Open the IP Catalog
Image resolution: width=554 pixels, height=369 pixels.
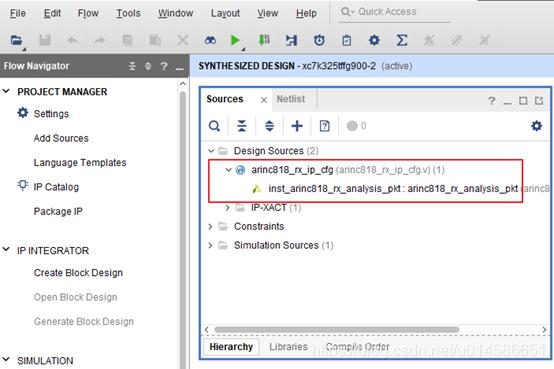click(56, 187)
